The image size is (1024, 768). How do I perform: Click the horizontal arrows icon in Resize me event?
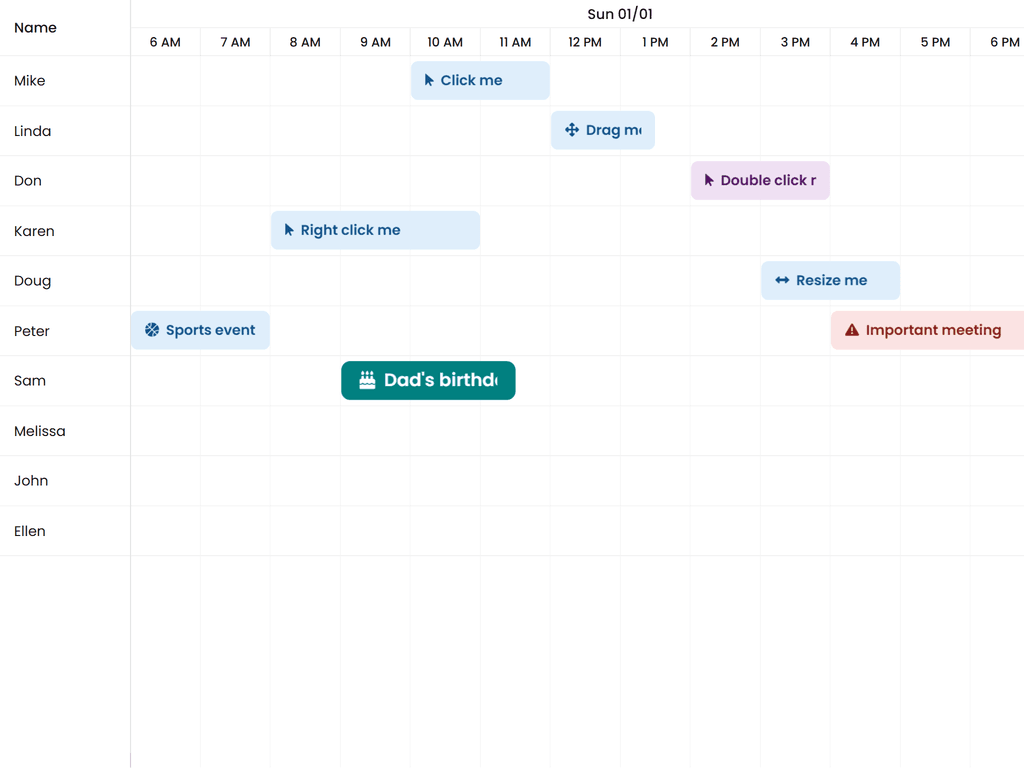782,281
